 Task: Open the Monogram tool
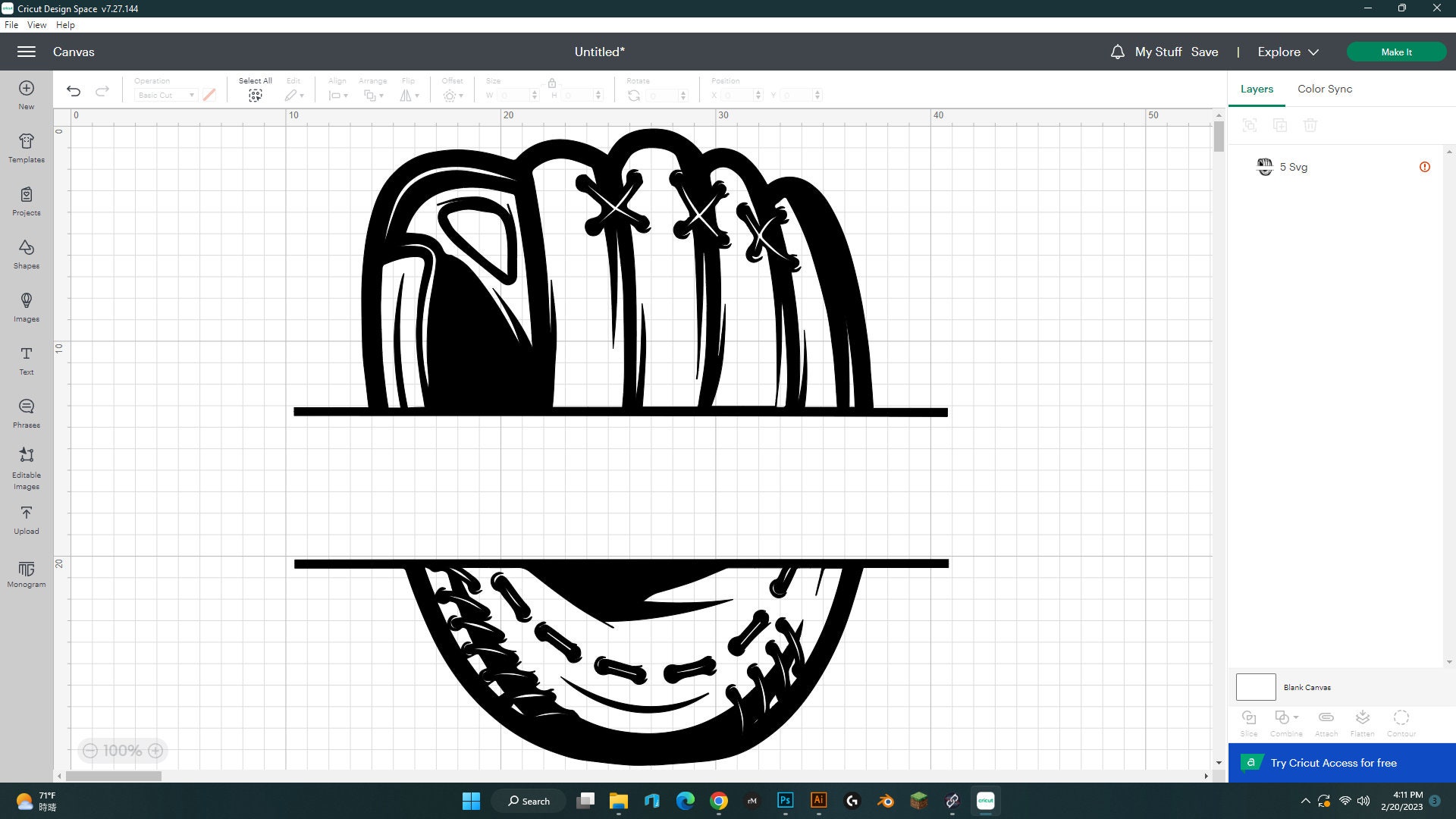tap(26, 574)
